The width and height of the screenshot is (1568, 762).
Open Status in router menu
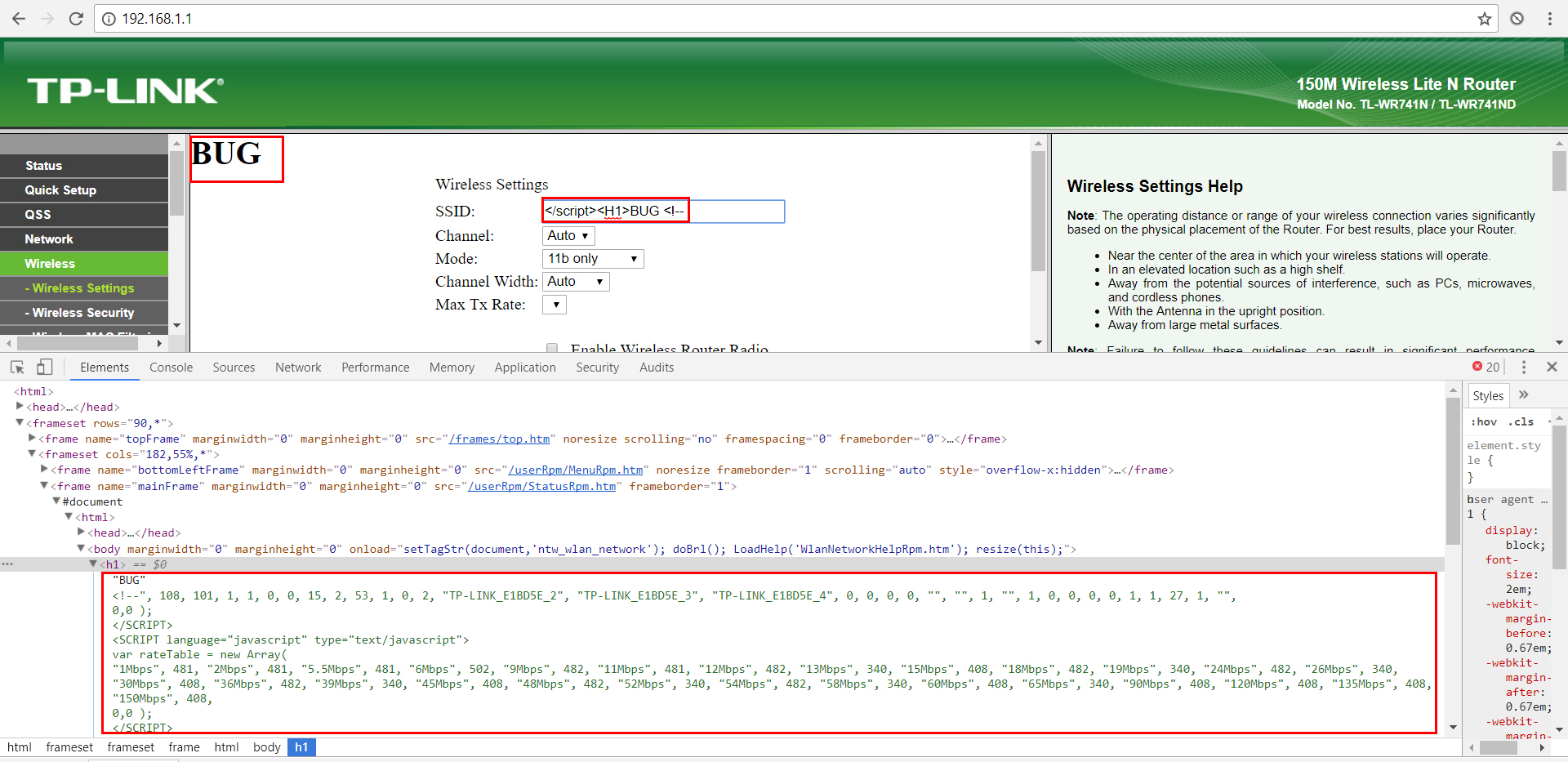coord(84,166)
